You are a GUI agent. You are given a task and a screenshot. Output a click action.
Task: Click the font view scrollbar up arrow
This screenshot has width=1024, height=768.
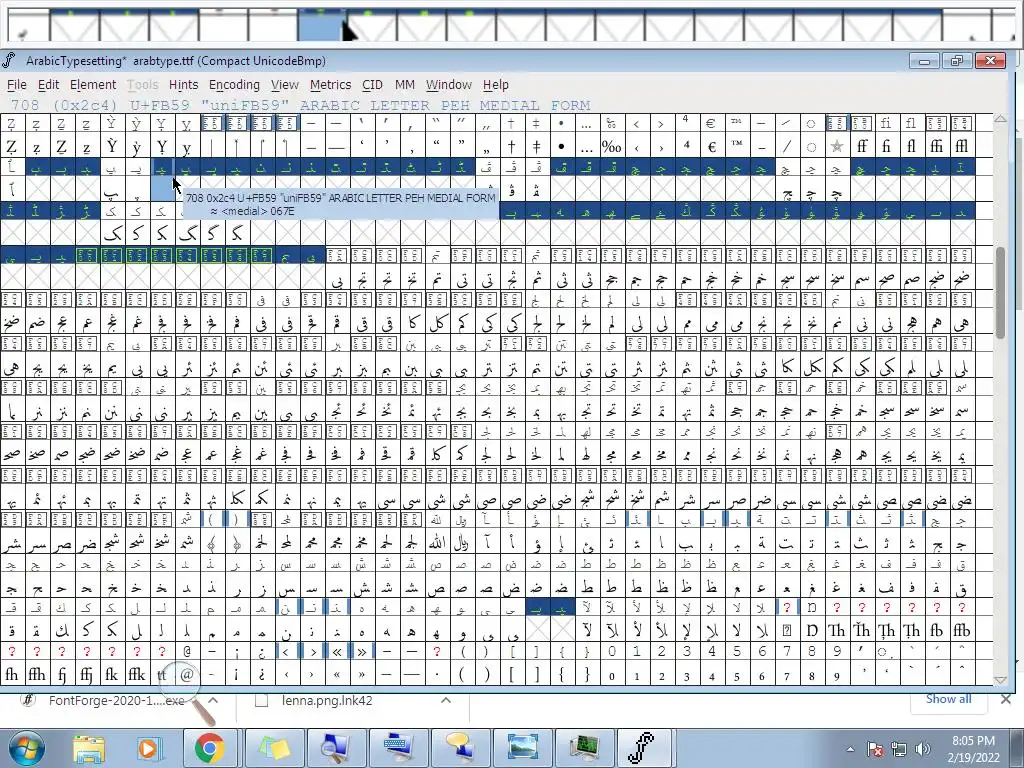click(x=1000, y=120)
